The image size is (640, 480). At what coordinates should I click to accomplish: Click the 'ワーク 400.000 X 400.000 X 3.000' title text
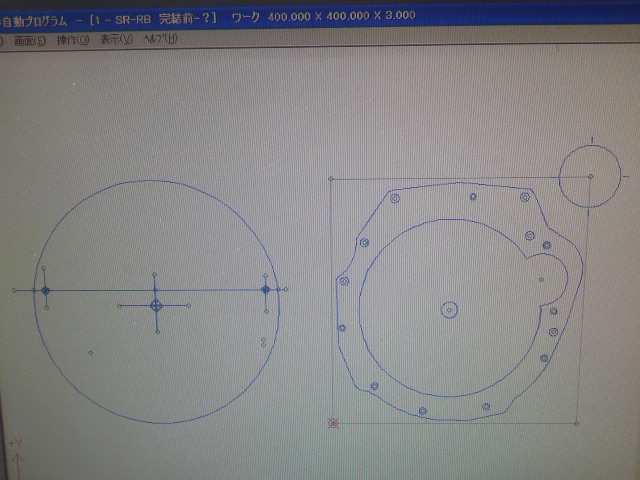[x=324, y=17]
